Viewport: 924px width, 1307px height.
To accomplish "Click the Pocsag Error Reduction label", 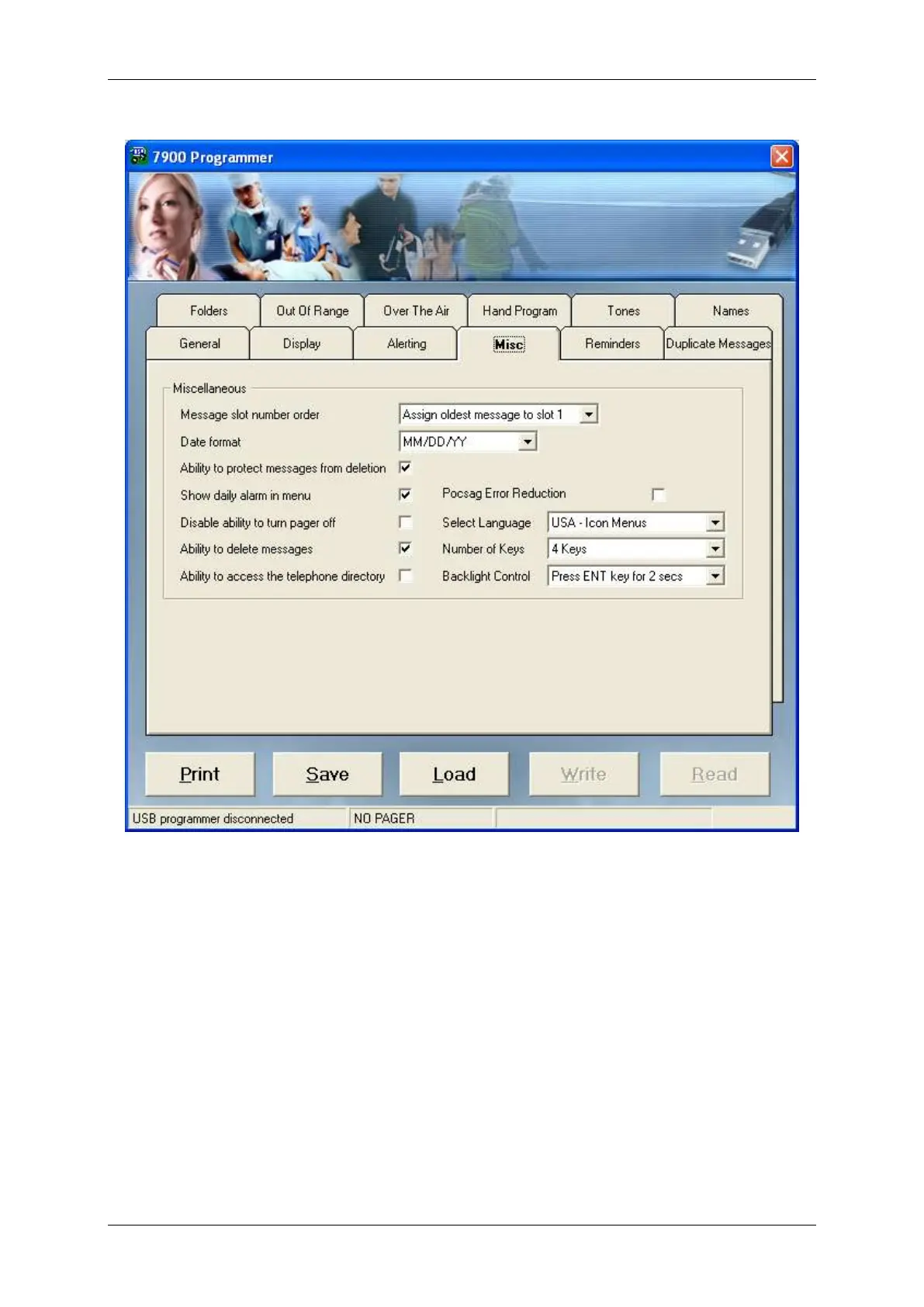I will click(504, 493).
